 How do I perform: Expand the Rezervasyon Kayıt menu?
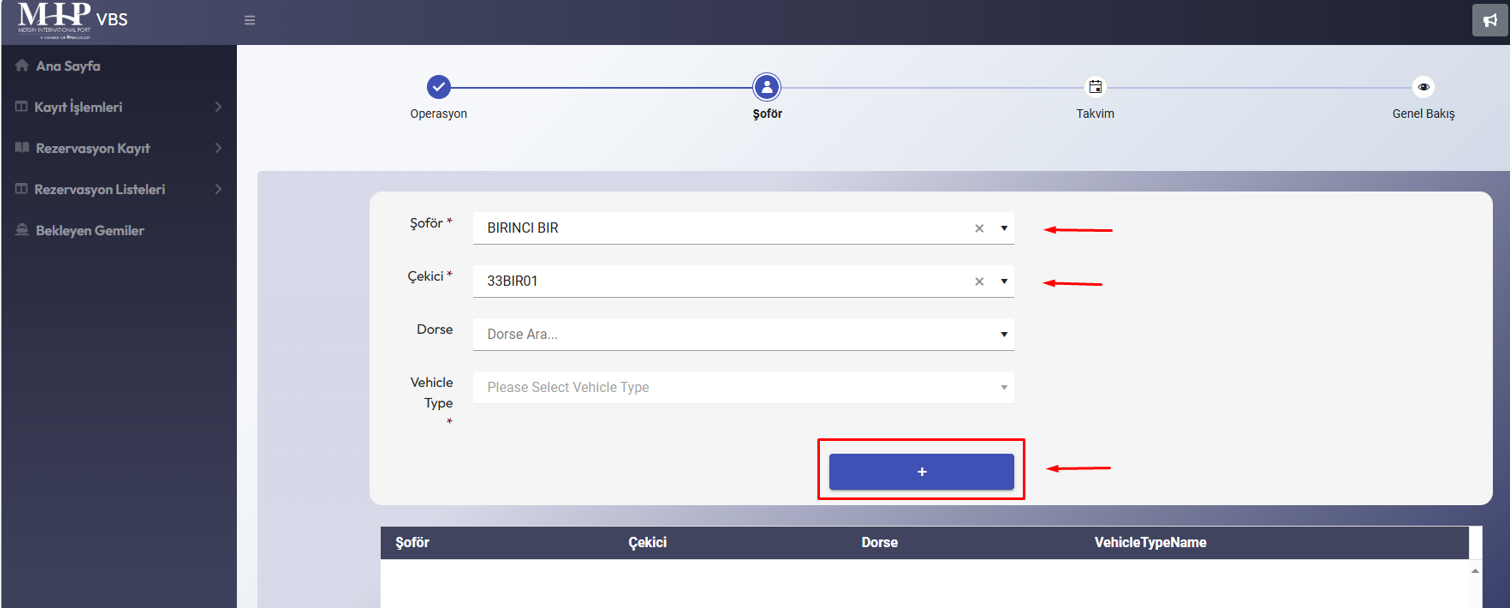[x=118, y=148]
